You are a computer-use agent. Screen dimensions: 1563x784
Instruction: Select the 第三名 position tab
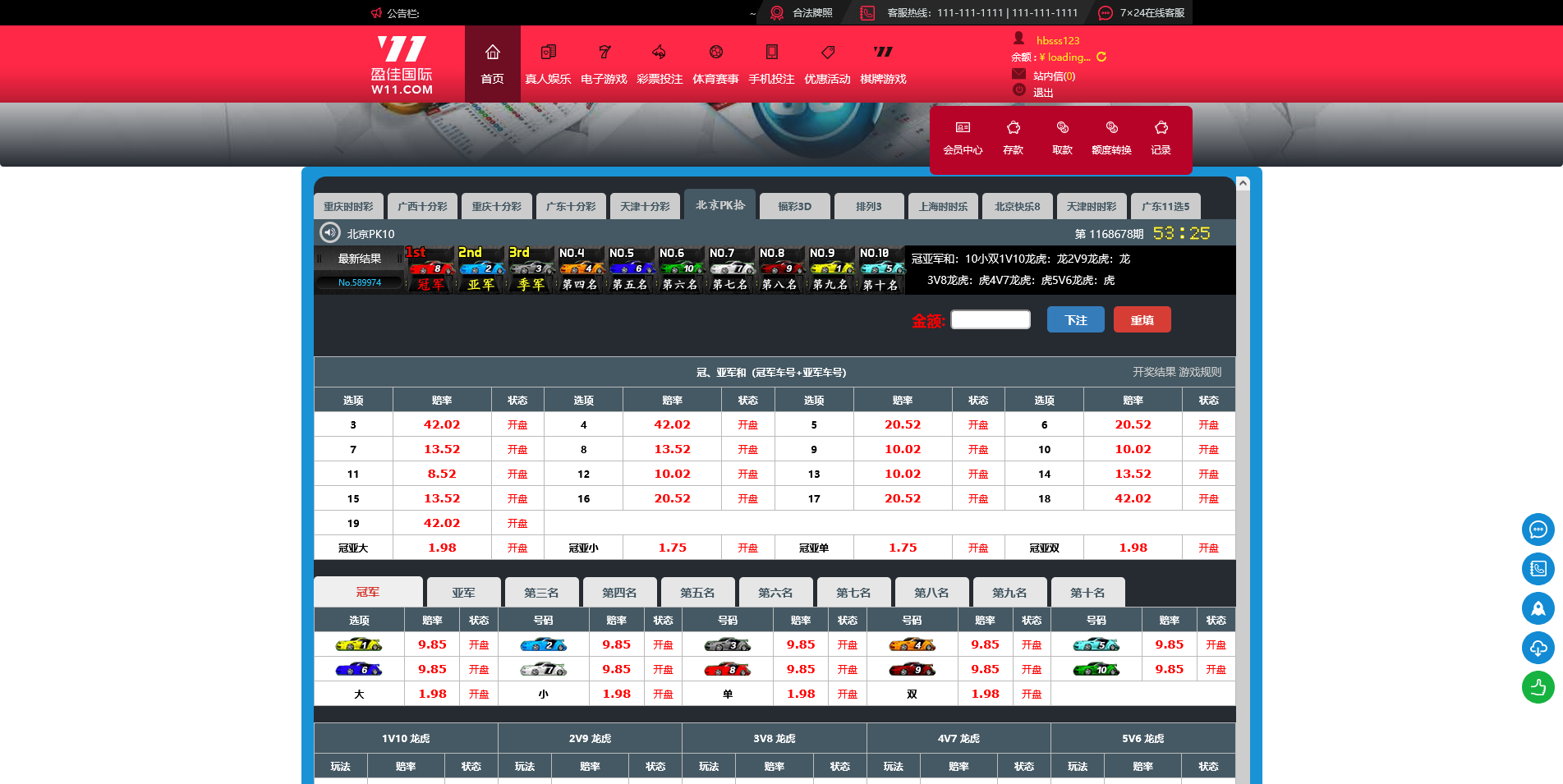click(541, 592)
